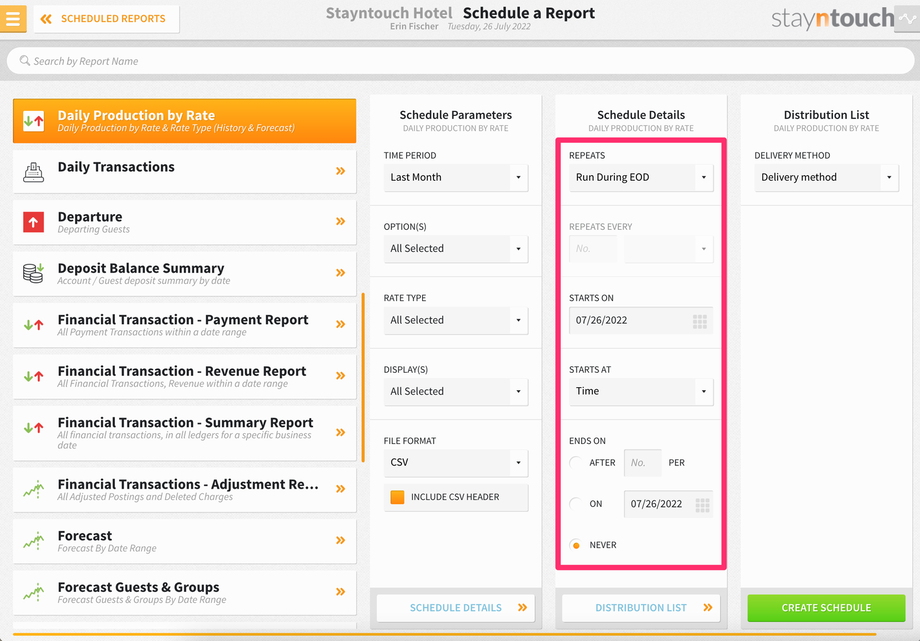This screenshot has width=920, height=641.
Task: Click chevron on Payment Report row
Action: (340, 324)
